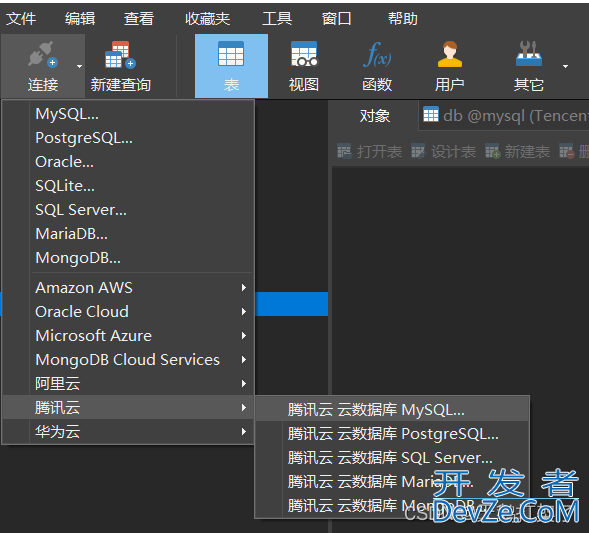Select the Table toolbar button

click(x=231, y=66)
